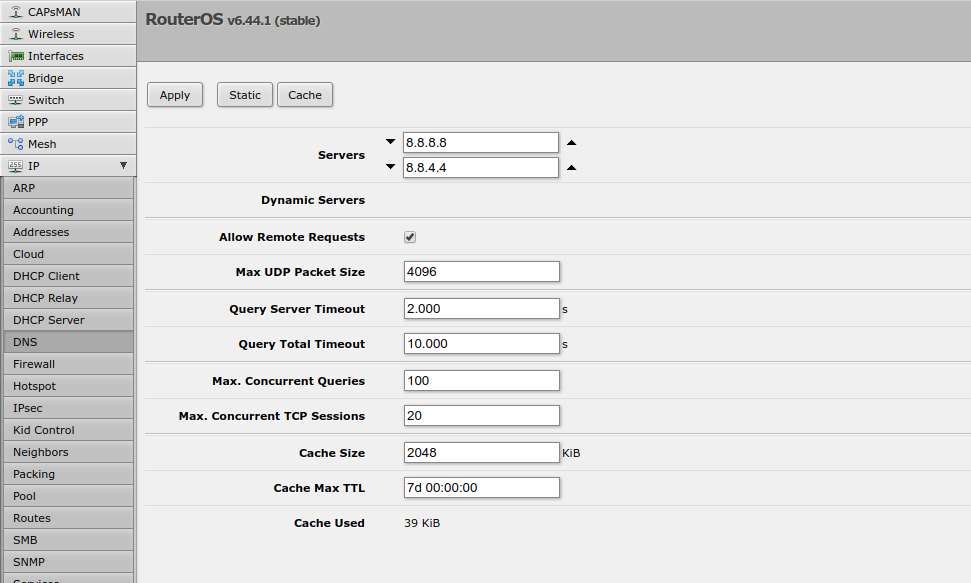Viewport: 971px width, 583px height.
Task: Click the Wireless antenna icon
Action: coord(16,34)
